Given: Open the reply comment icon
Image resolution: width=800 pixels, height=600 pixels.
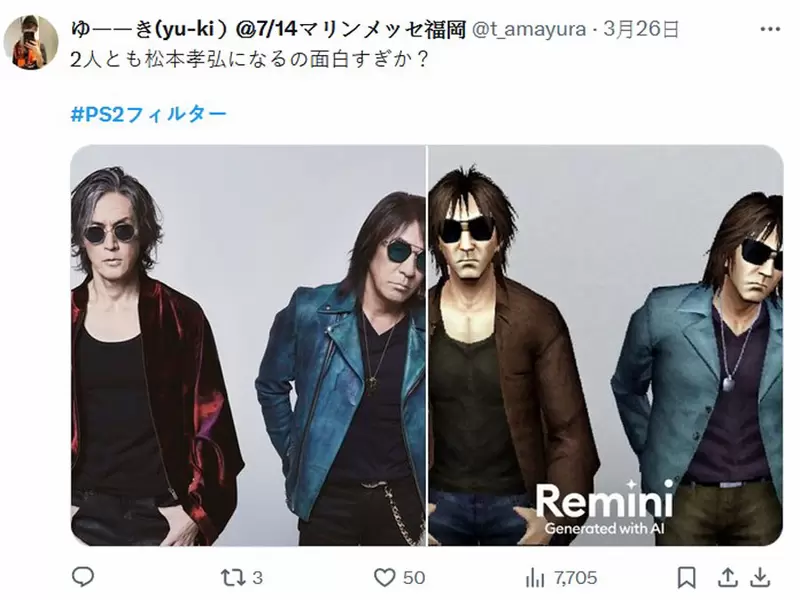Looking at the screenshot, I should click(x=83, y=577).
